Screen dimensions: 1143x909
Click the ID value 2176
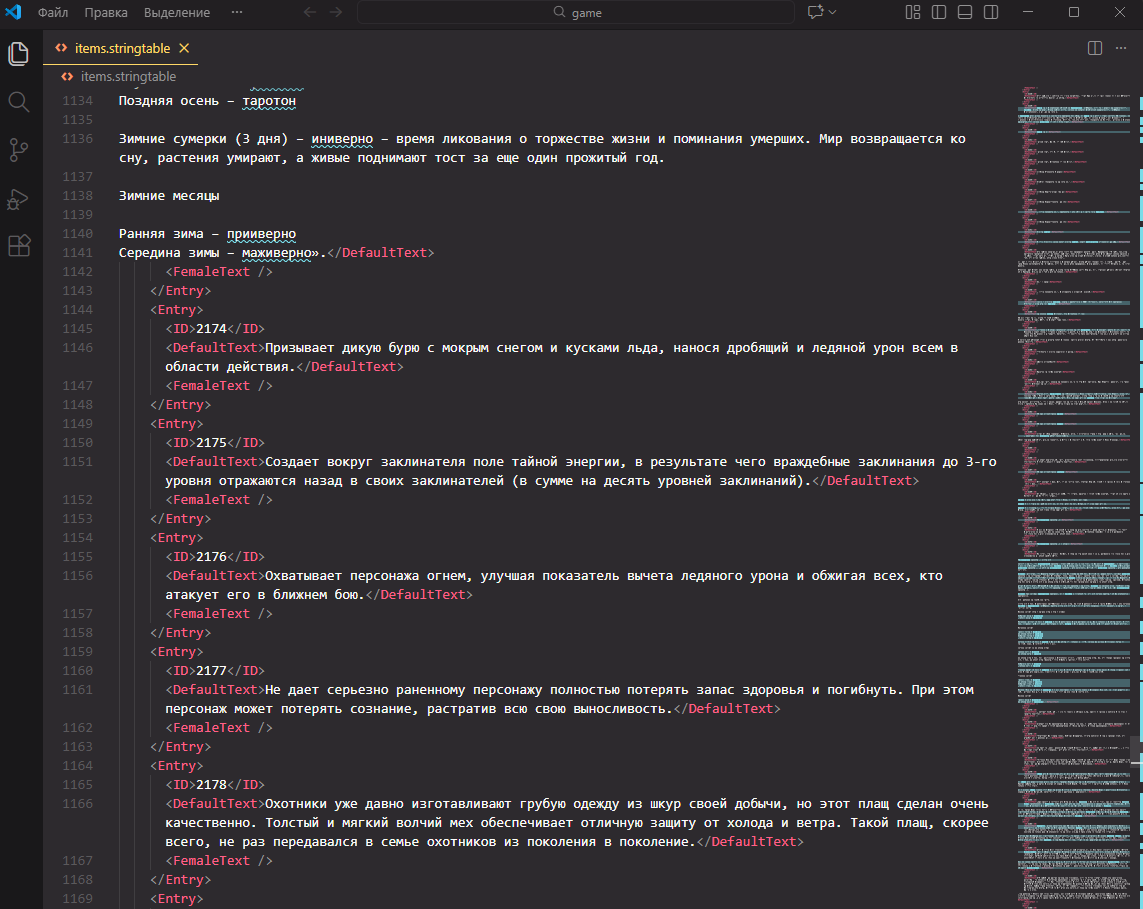(211, 557)
